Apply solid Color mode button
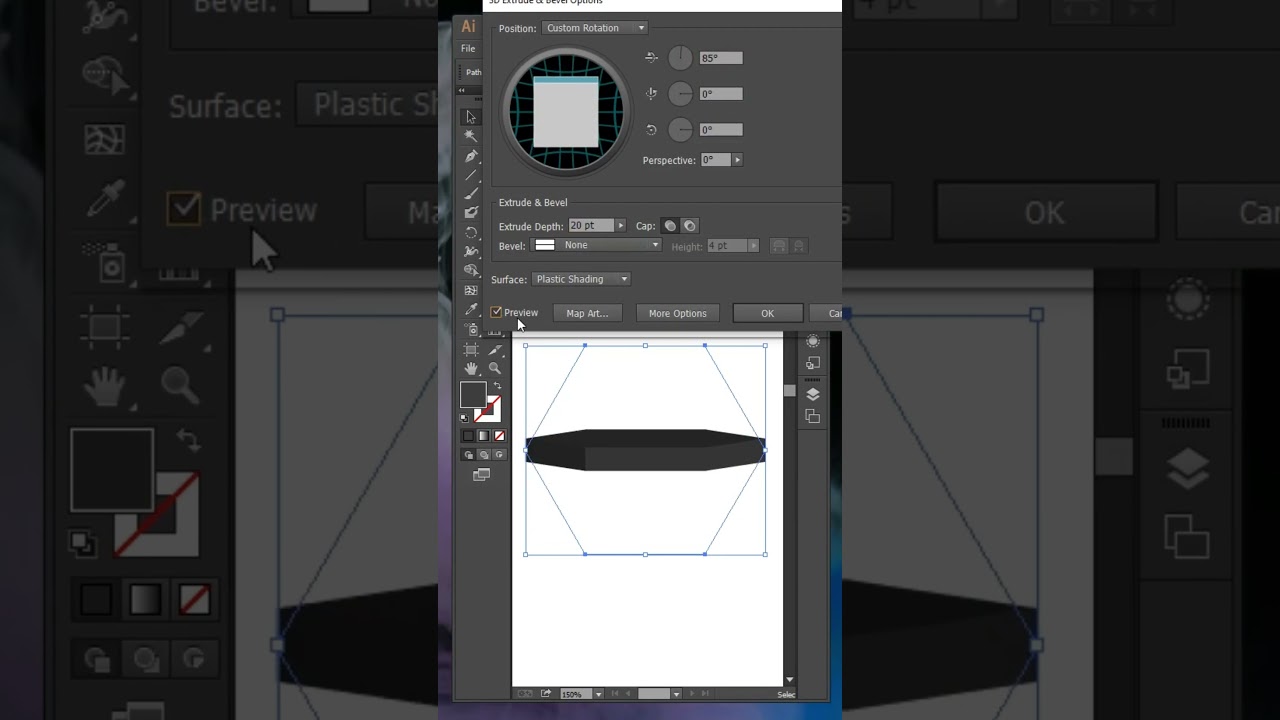 (x=468, y=436)
